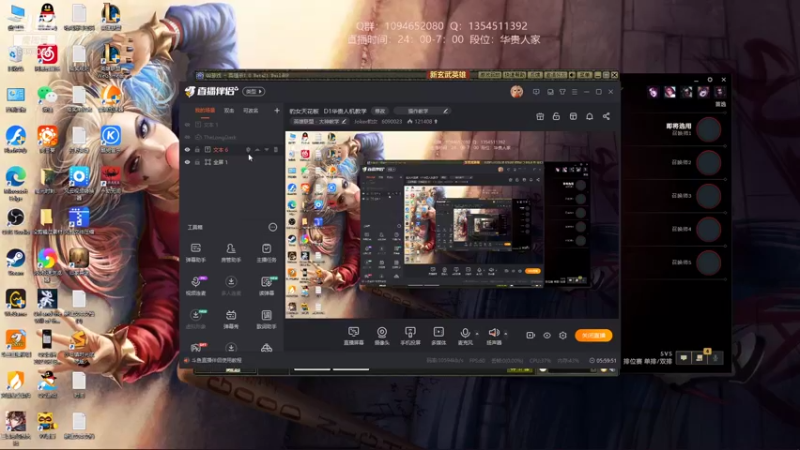Open the mode switch pill beside app logo

[254, 92]
